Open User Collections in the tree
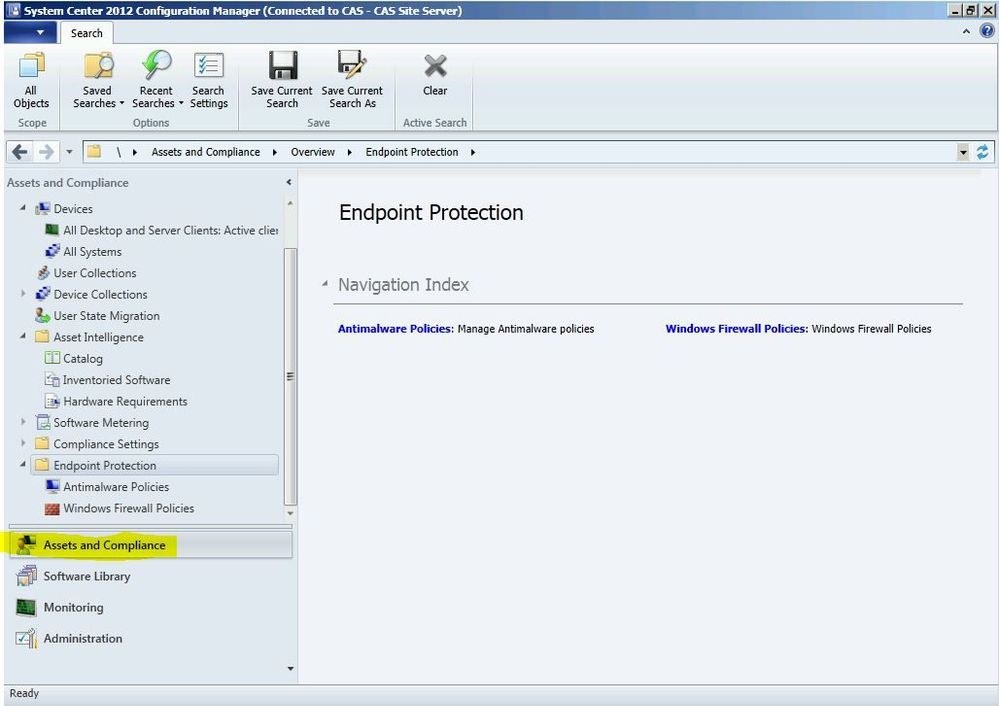Viewport: 999px width, 706px height. click(x=86, y=273)
